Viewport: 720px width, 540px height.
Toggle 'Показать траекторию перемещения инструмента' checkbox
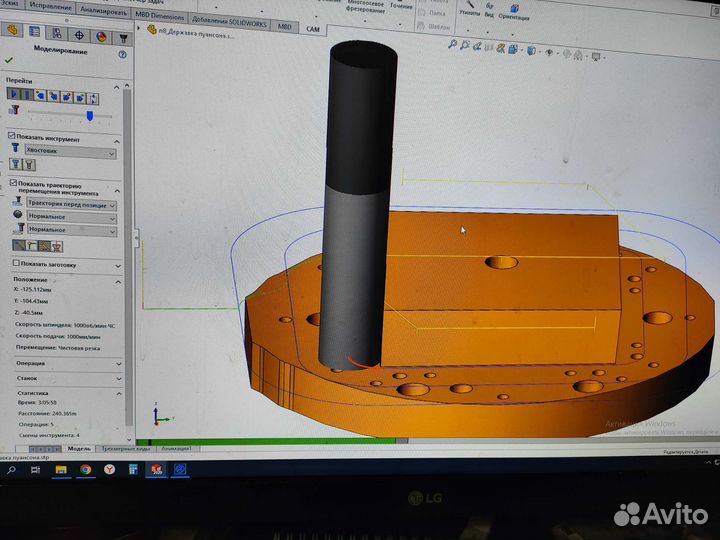tap(12, 183)
